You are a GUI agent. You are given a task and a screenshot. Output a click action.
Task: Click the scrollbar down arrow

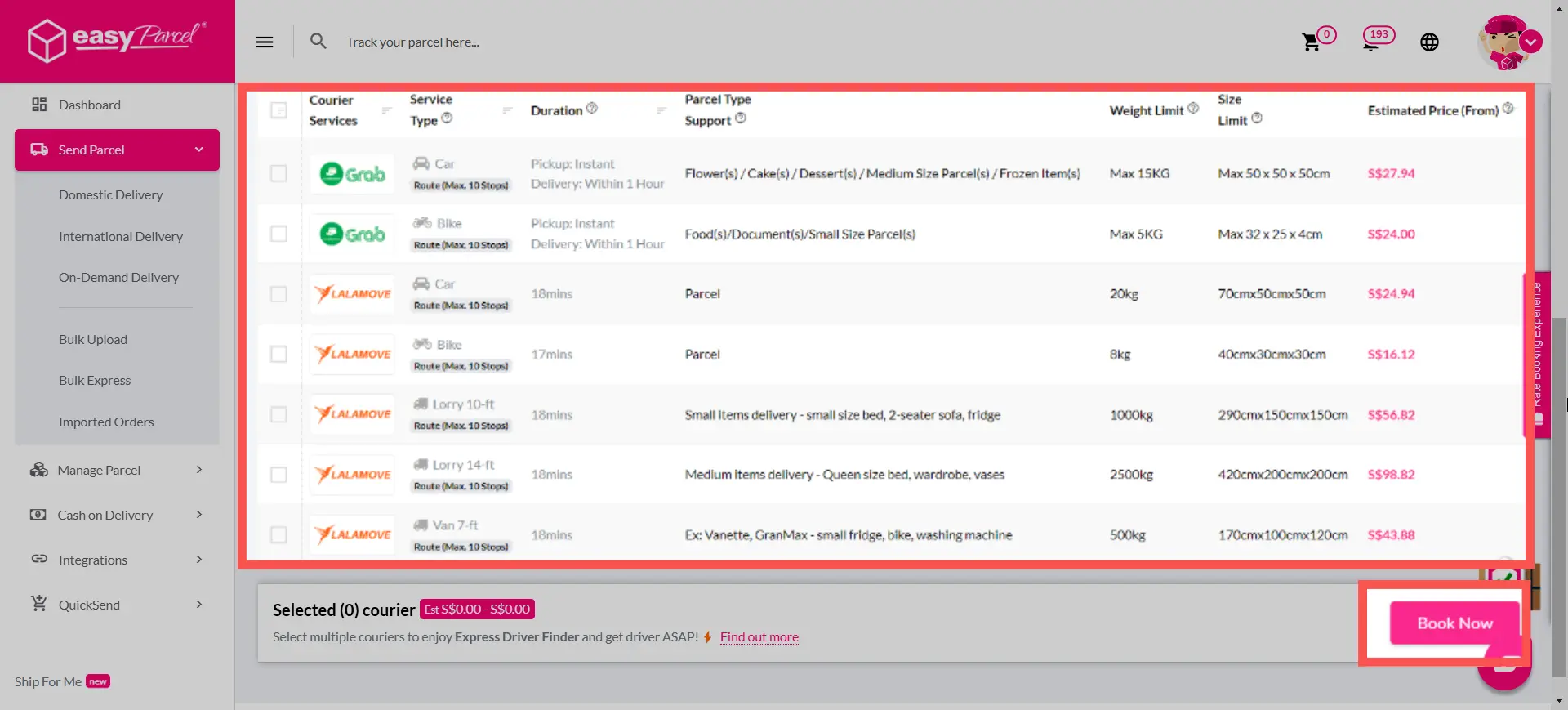(1560, 701)
